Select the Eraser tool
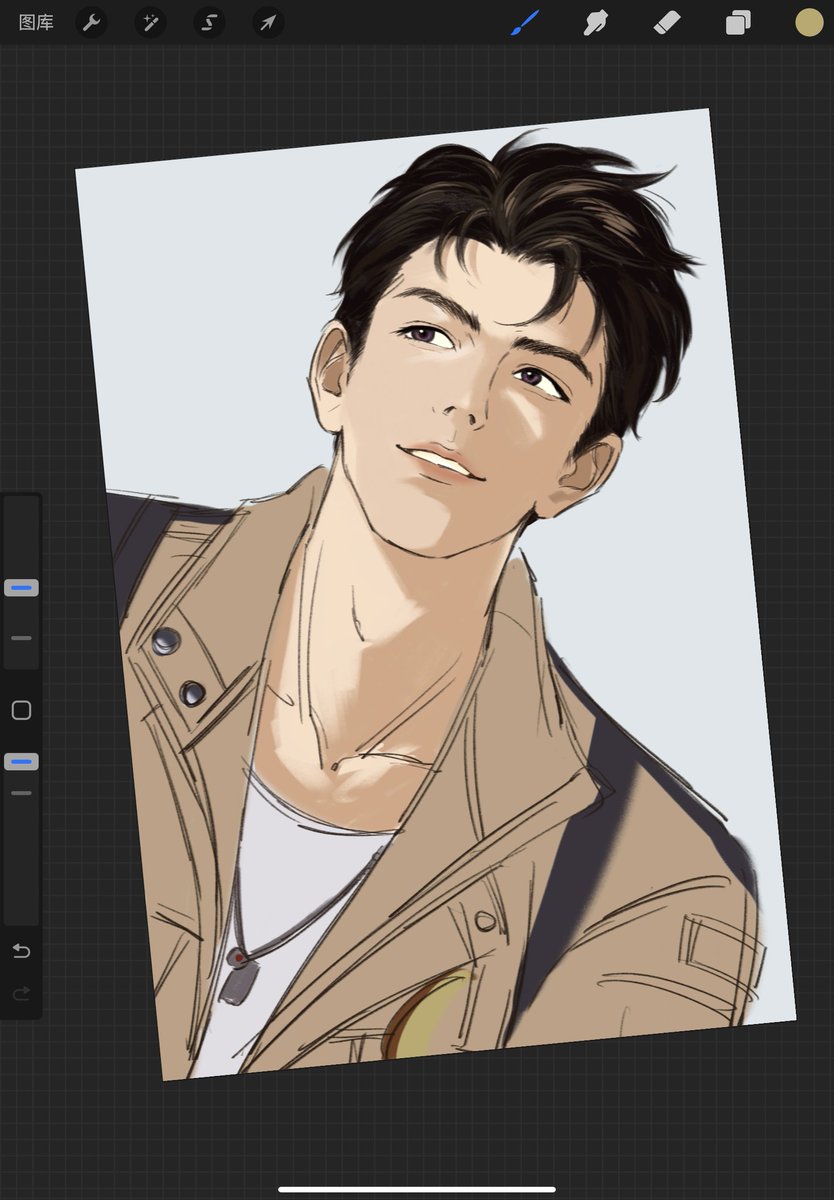Image resolution: width=834 pixels, height=1200 pixels. click(667, 22)
